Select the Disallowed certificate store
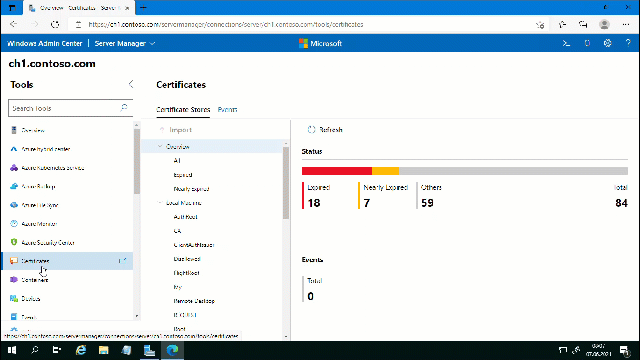640x360 pixels. tap(187, 259)
